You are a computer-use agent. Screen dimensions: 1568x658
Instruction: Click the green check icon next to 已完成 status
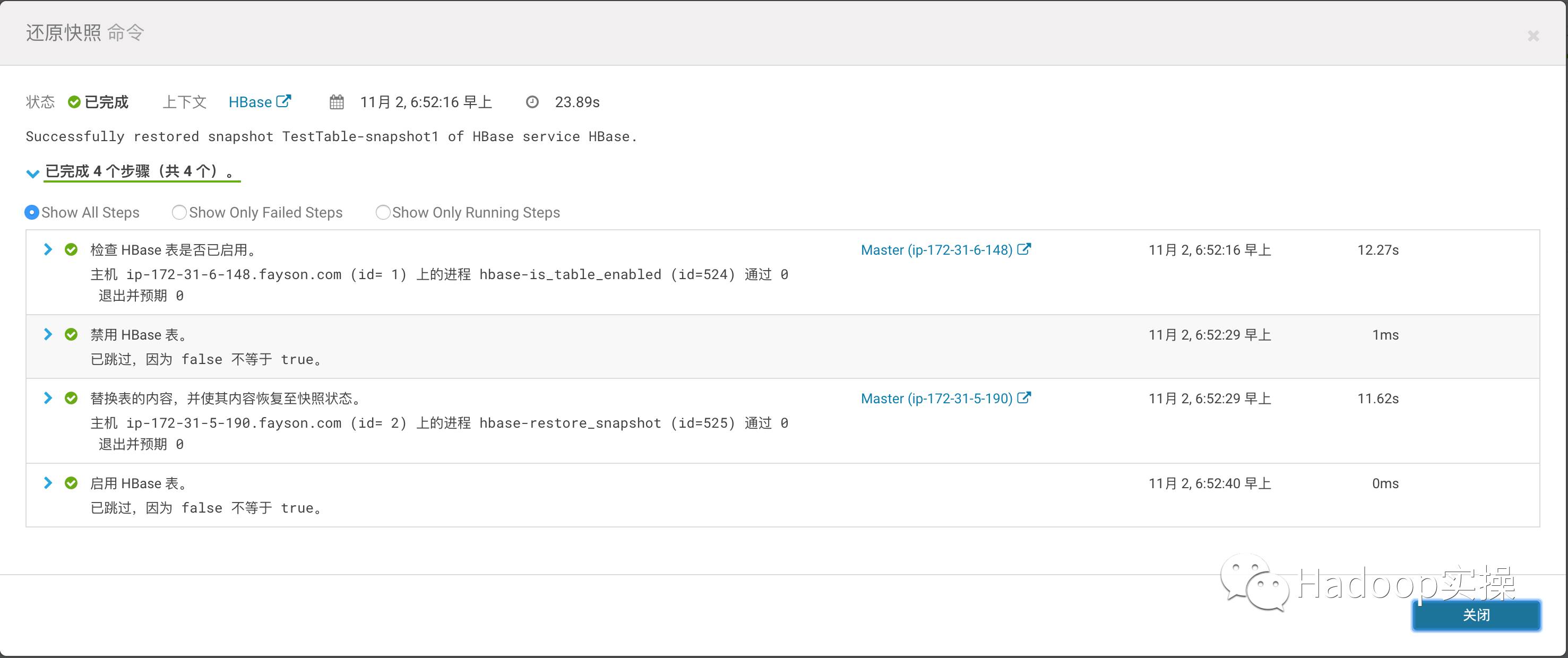coord(74,102)
